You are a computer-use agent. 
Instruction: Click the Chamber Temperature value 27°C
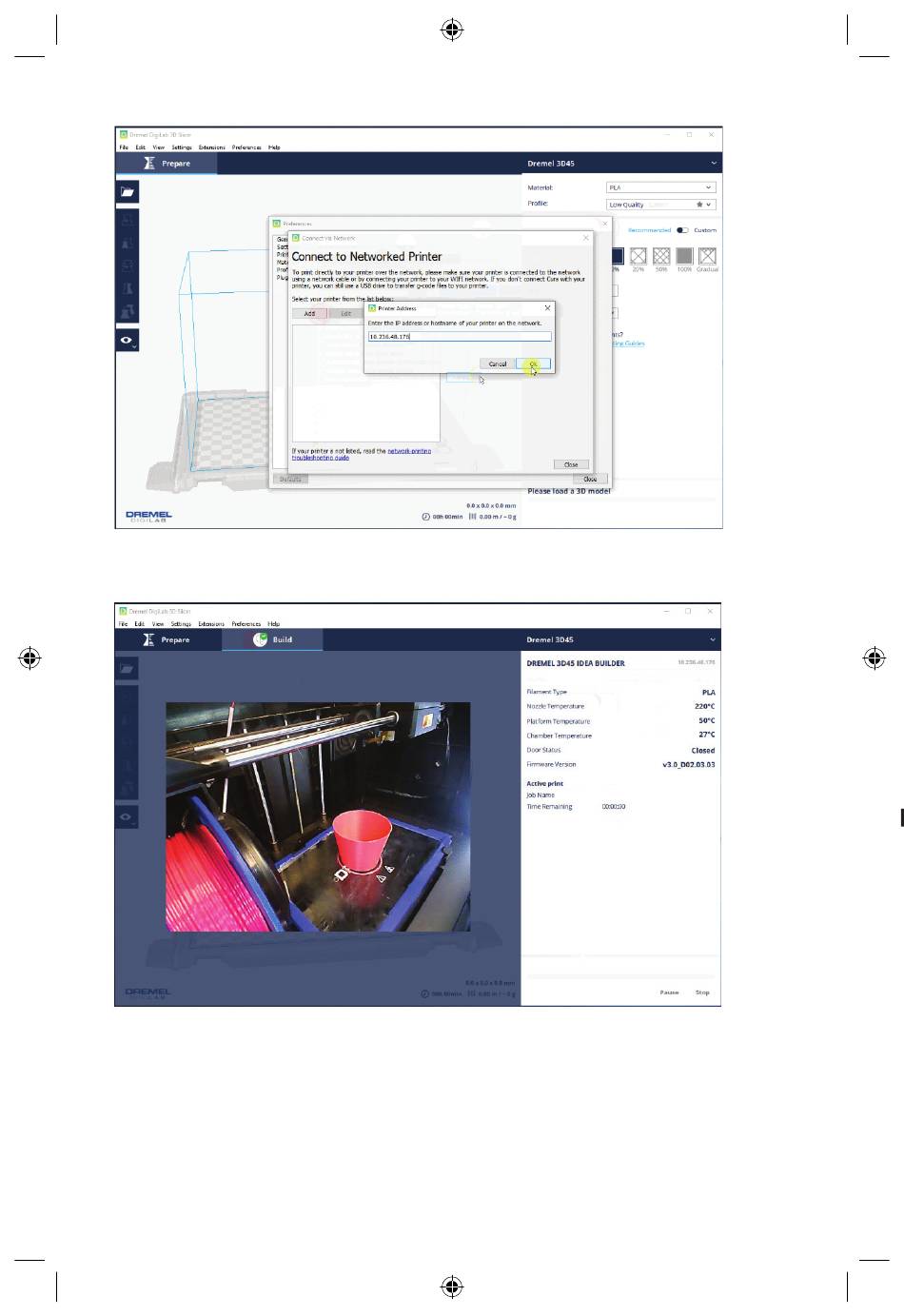point(706,736)
